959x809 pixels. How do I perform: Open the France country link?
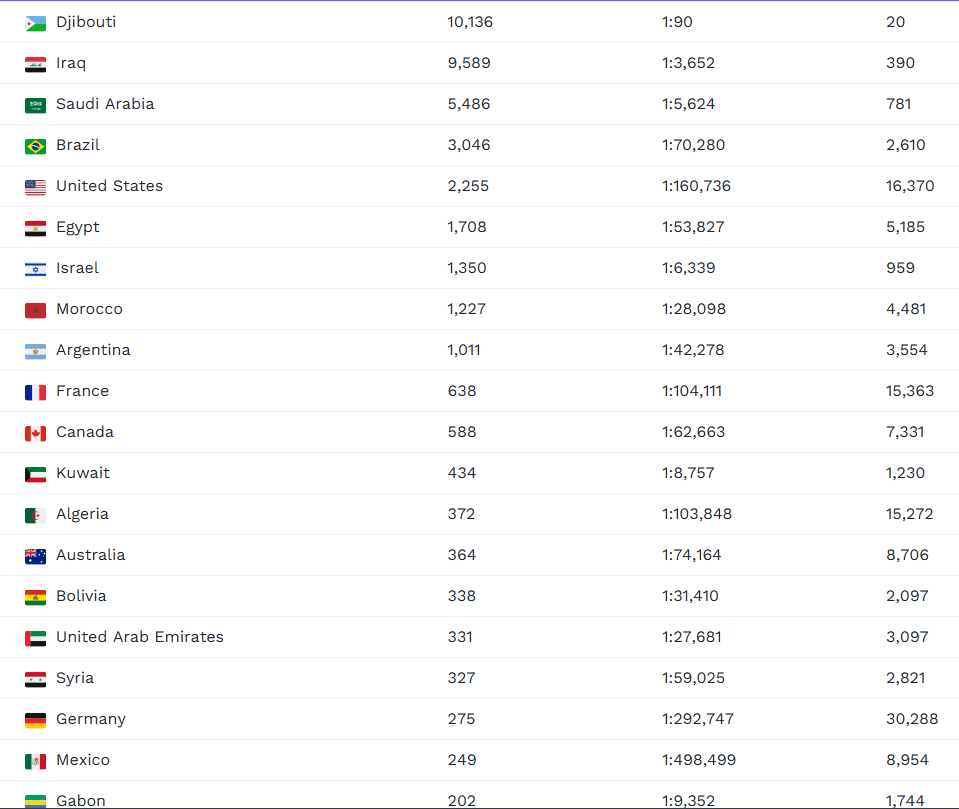83,391
